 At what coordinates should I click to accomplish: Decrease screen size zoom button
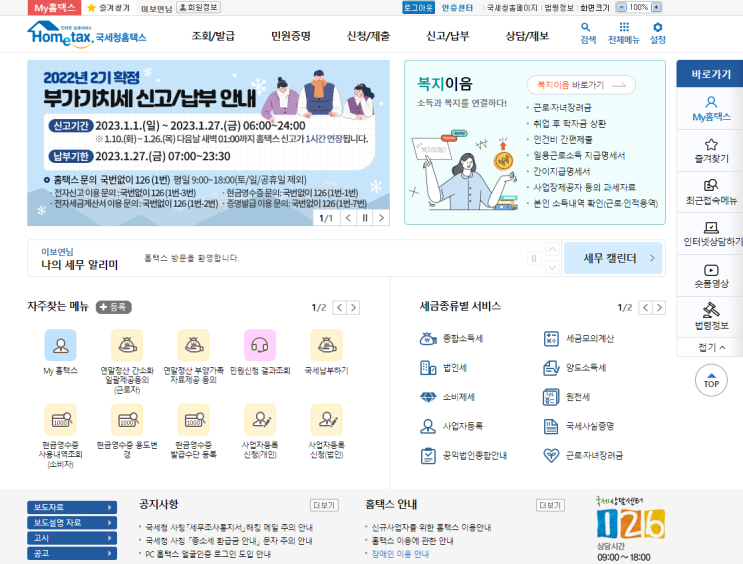[622, 8]
